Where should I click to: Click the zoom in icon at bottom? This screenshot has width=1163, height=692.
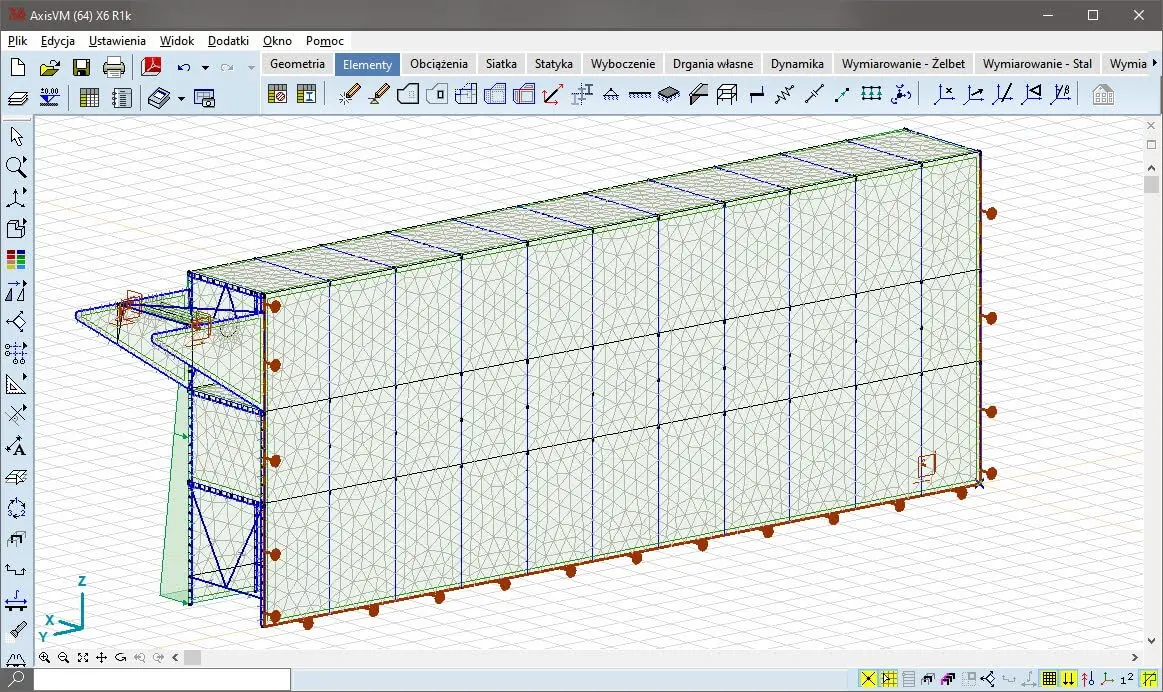point(45,658)
